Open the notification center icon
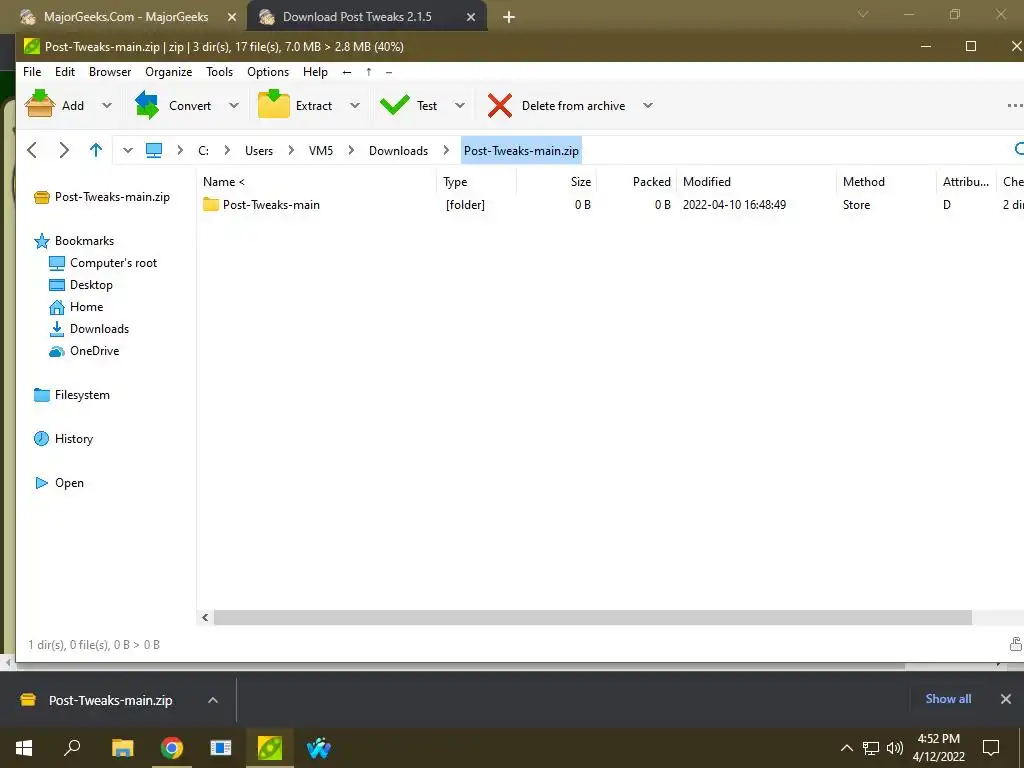Viewport: 1024px width, 768px height. (991, 748)
